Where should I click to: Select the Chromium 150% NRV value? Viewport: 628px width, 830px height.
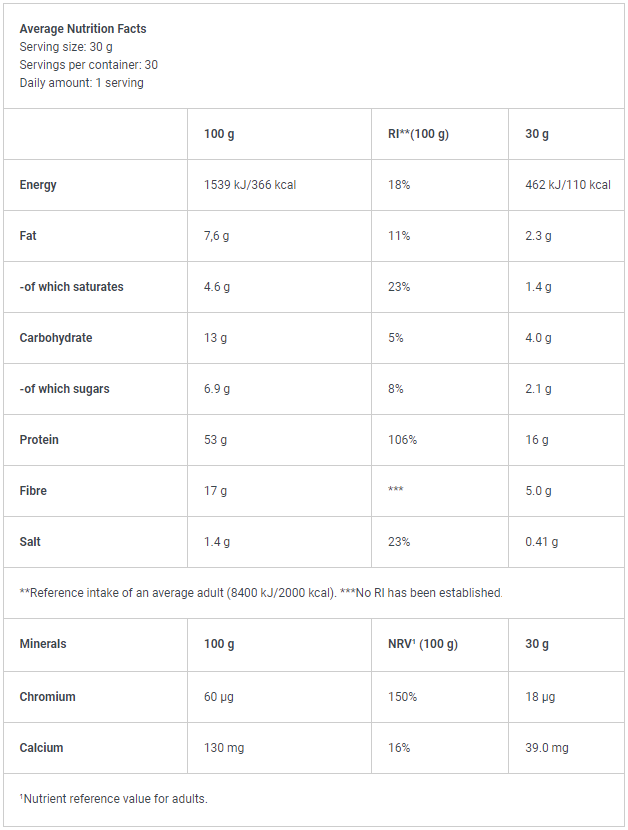(x=402, y=697)
